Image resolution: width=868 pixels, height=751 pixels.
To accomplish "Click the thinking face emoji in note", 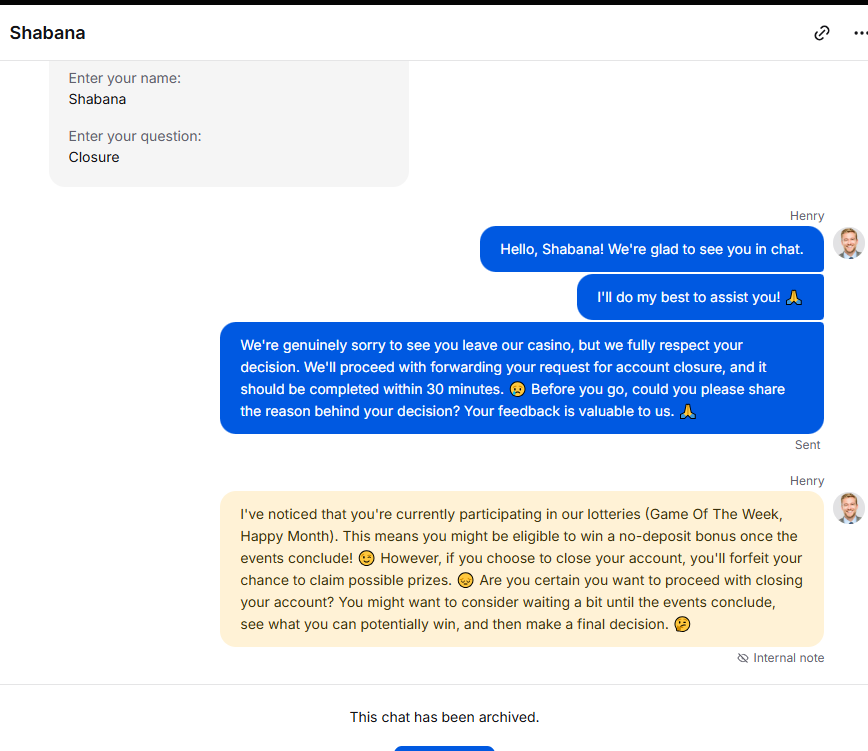I will (x=682, y=625).
